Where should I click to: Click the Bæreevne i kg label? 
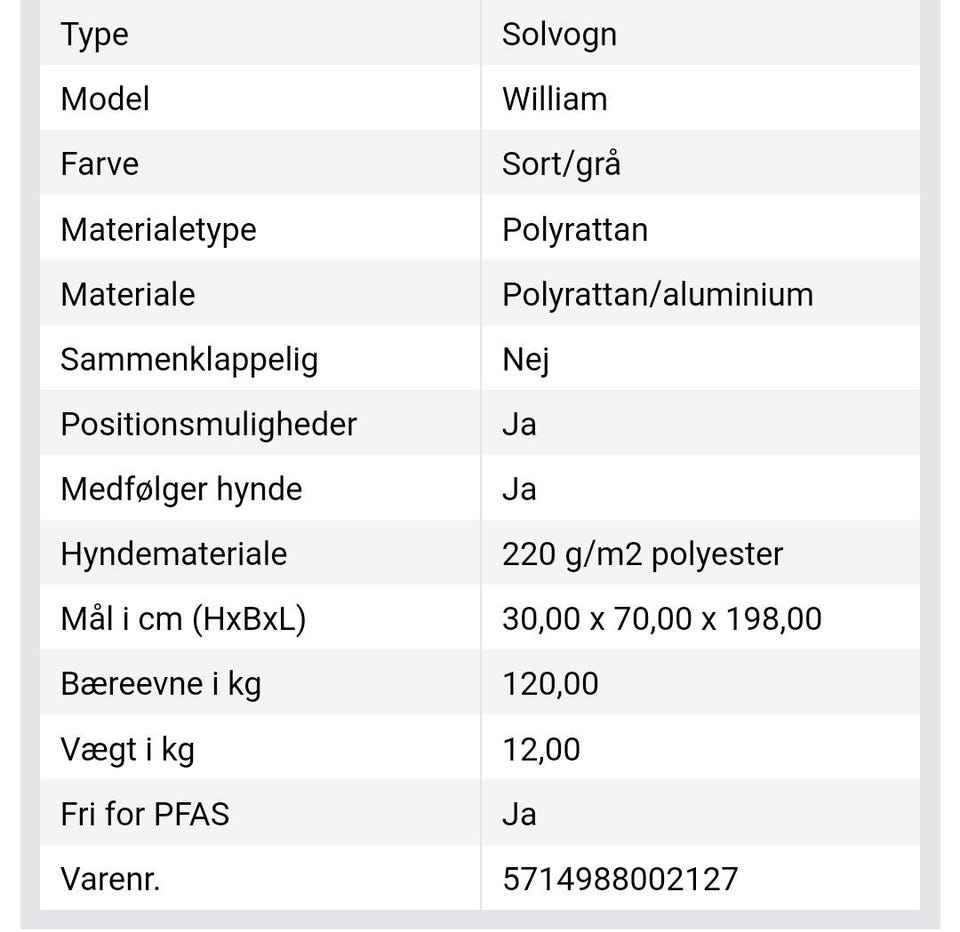(x=160, y=684)
